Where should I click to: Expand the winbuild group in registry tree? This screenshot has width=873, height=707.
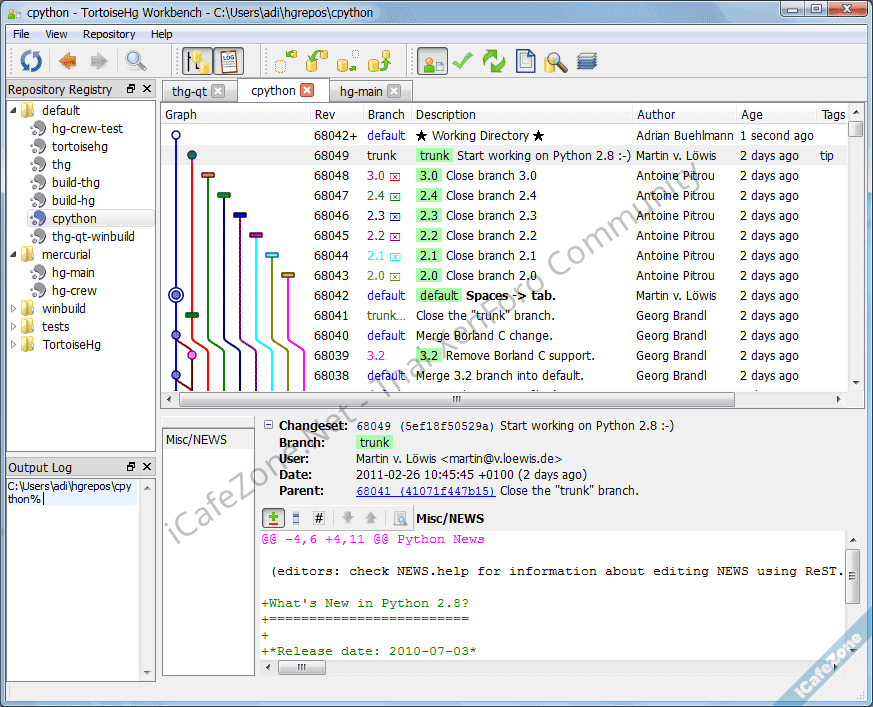tap(14, 309)
